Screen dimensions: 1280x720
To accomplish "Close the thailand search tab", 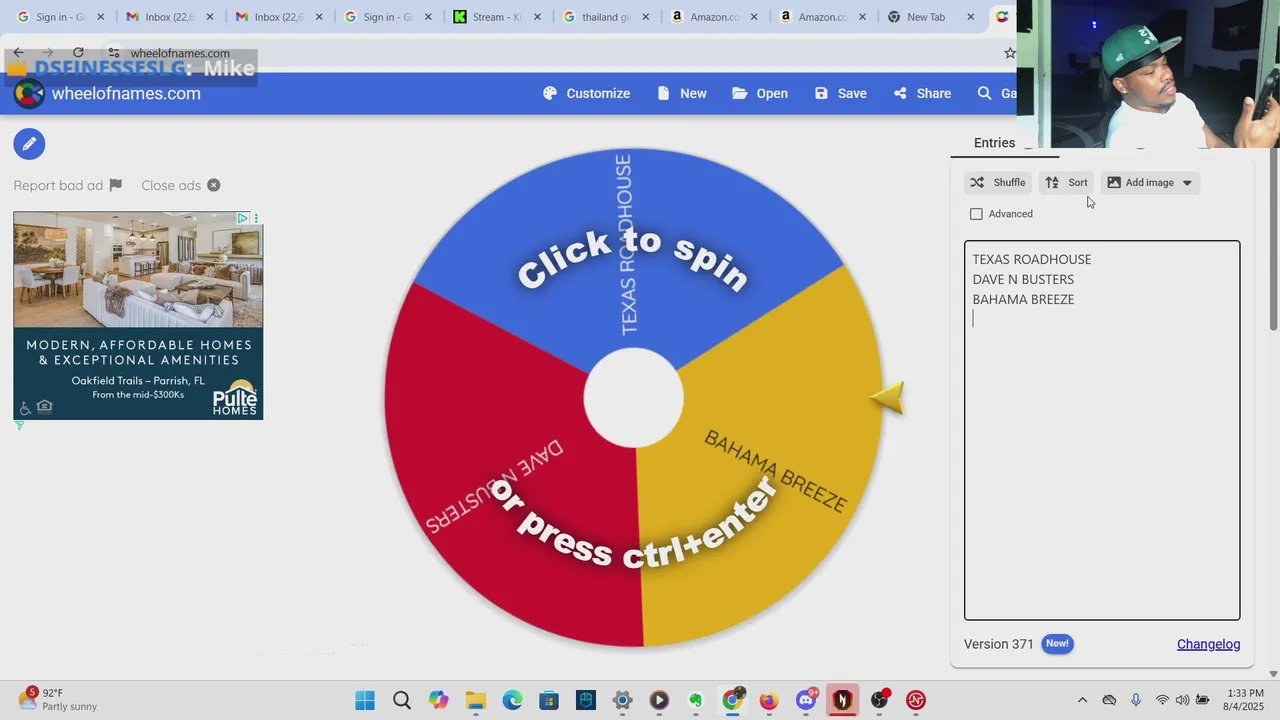I will click(645, 17).
